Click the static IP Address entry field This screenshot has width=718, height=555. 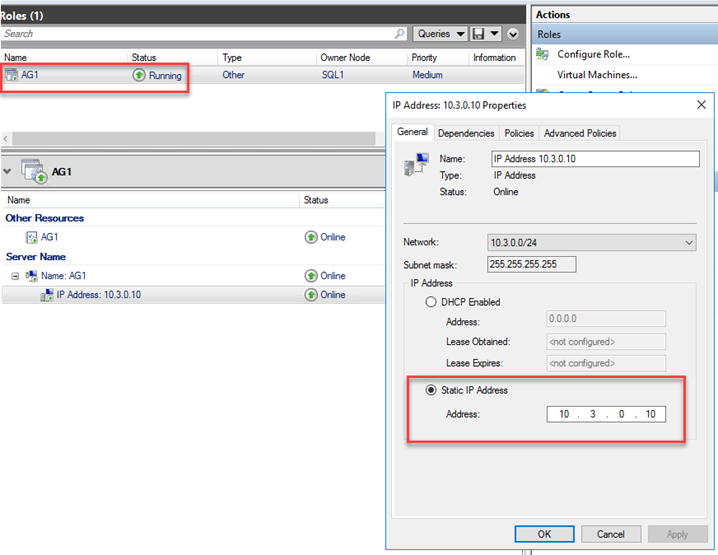606,414
